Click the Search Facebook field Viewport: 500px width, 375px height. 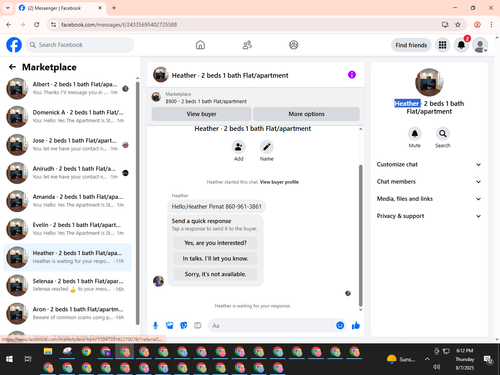[x=80, y=45]
